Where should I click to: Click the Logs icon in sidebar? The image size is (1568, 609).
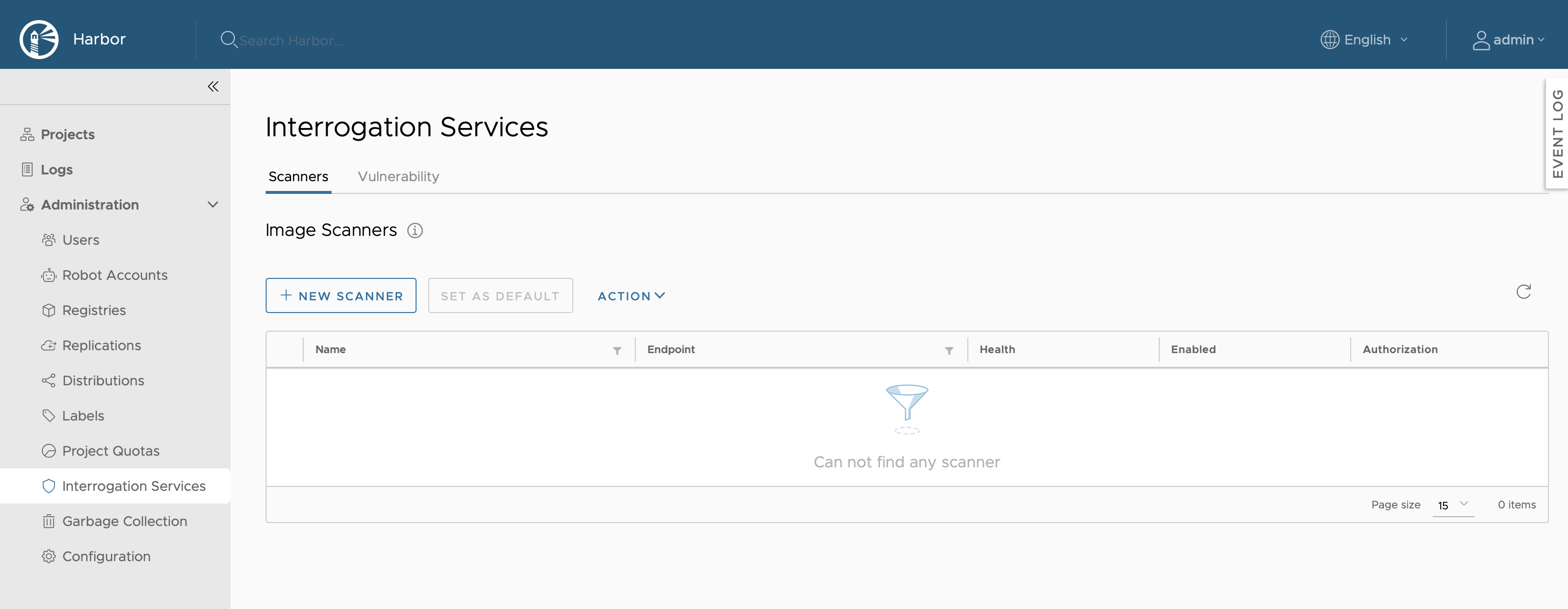click(27, 168)
